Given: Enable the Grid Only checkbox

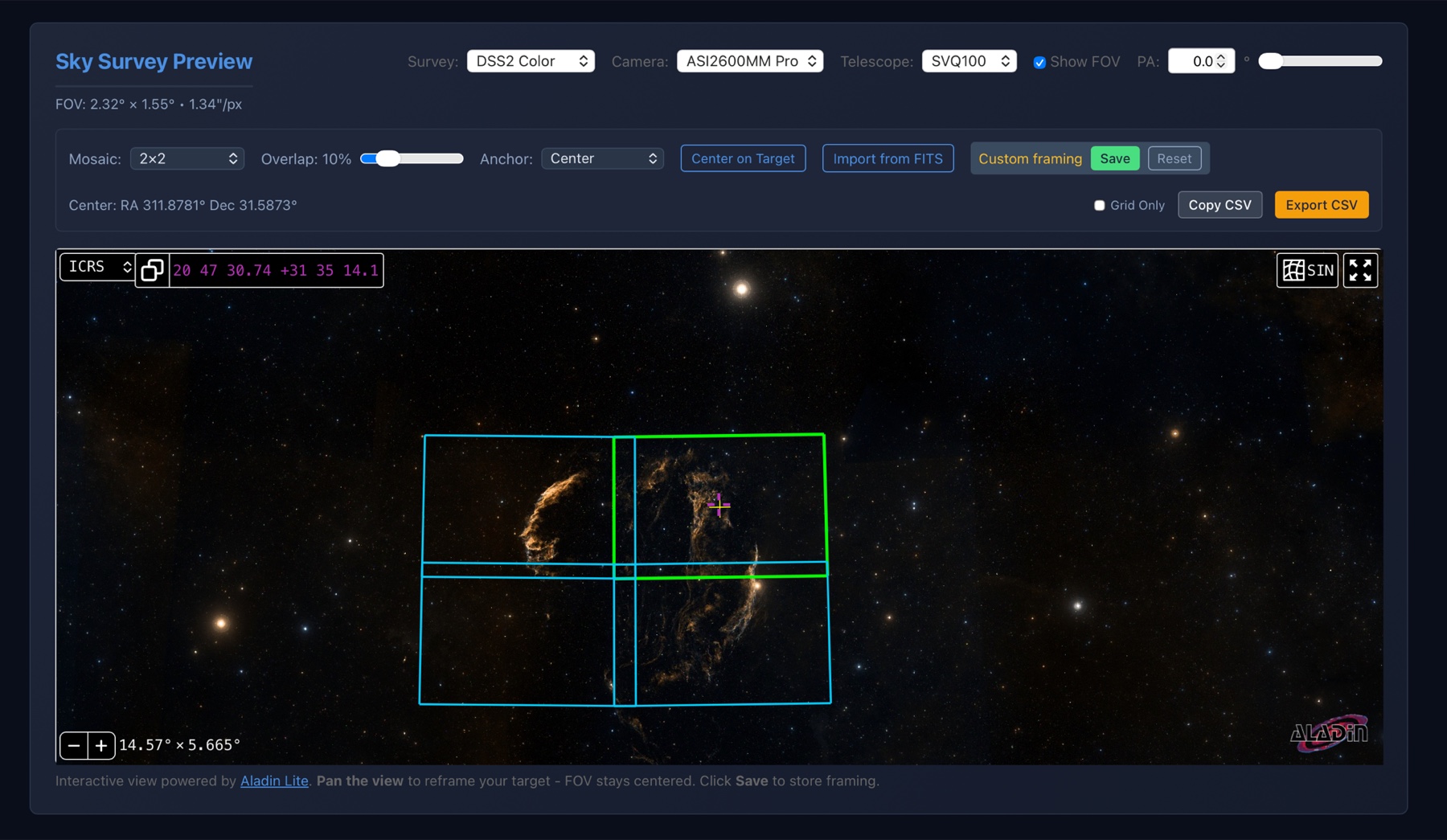Looking at the screenshot, I should pyautogui.click(x=1100, y=205).
